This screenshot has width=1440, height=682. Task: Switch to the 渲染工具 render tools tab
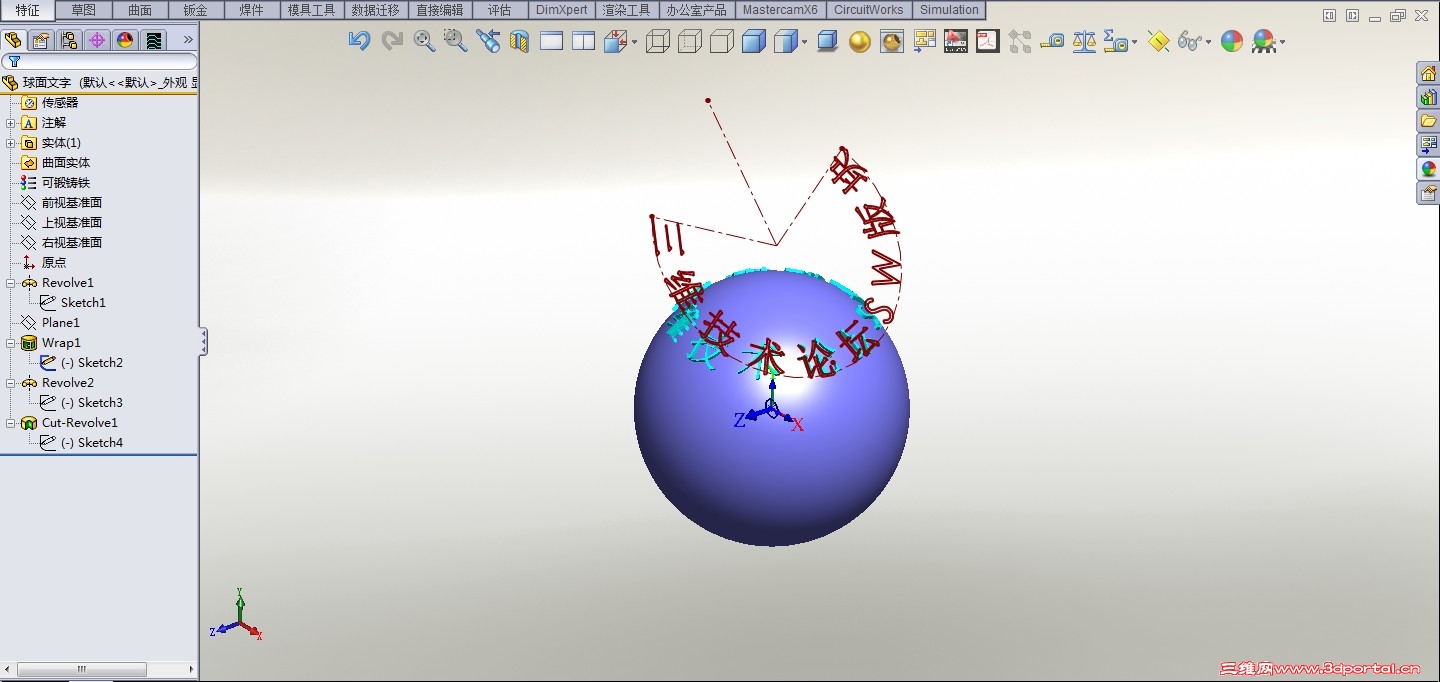(626, 10)
